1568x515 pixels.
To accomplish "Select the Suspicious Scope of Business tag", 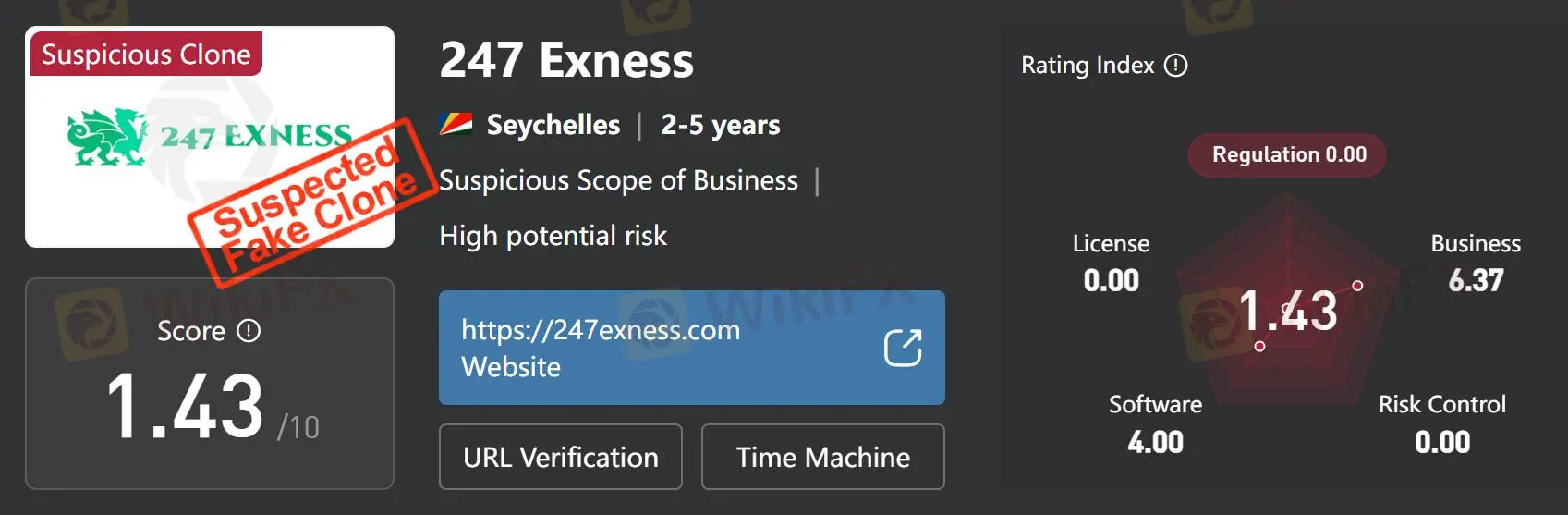I will point(618,180).
